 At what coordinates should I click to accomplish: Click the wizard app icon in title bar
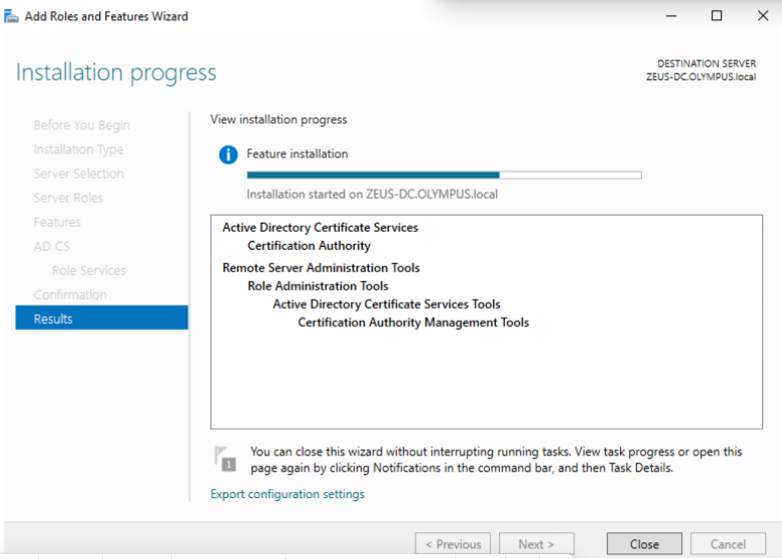[12, 16]
